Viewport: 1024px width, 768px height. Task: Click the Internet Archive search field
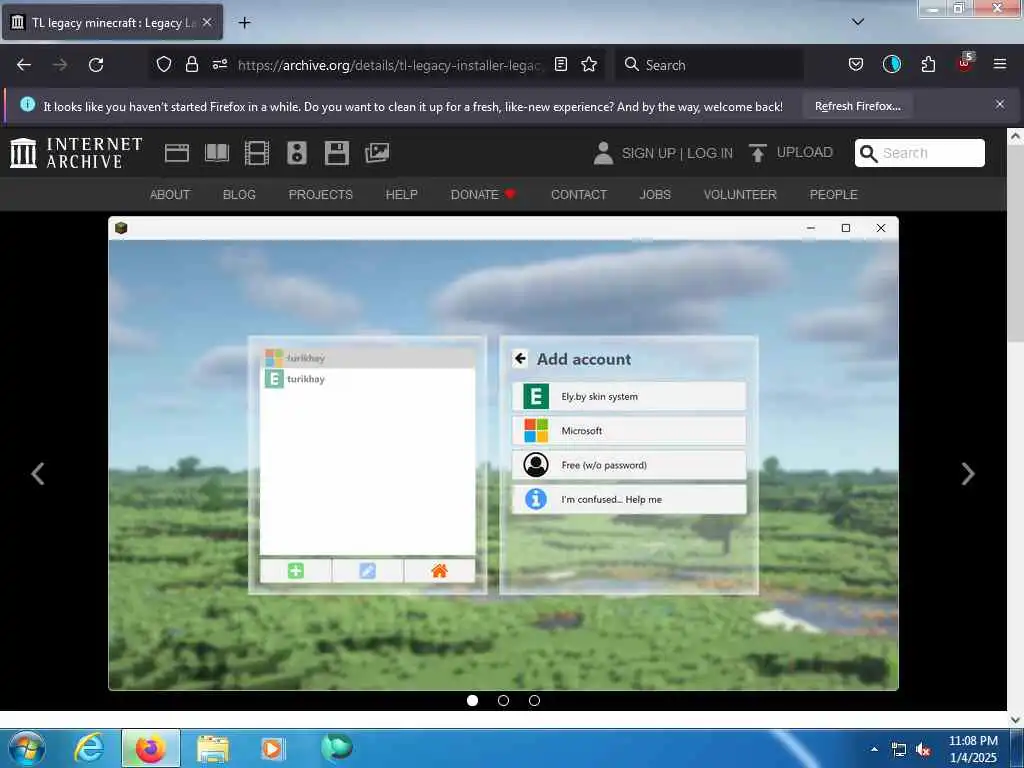pos(920,153)
